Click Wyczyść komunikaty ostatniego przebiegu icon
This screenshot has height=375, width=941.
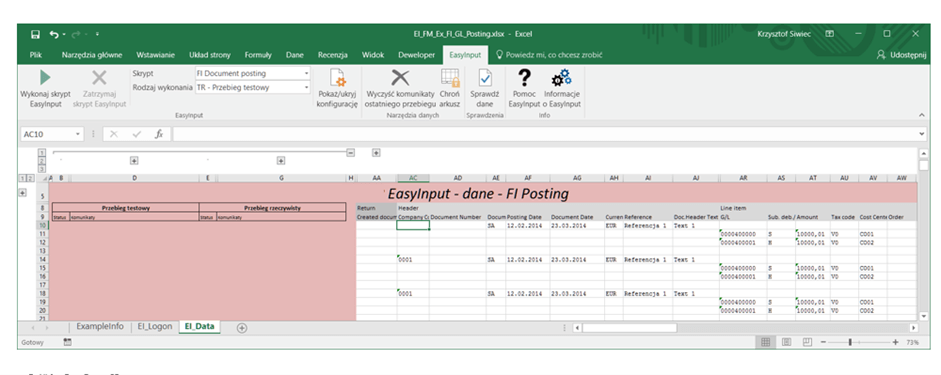point(400,78)
